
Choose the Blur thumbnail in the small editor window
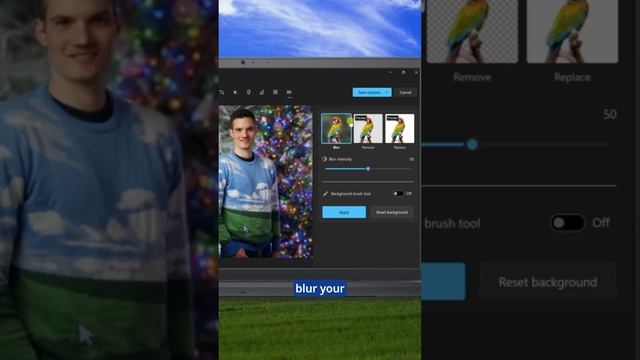click(x=336, y=129)
